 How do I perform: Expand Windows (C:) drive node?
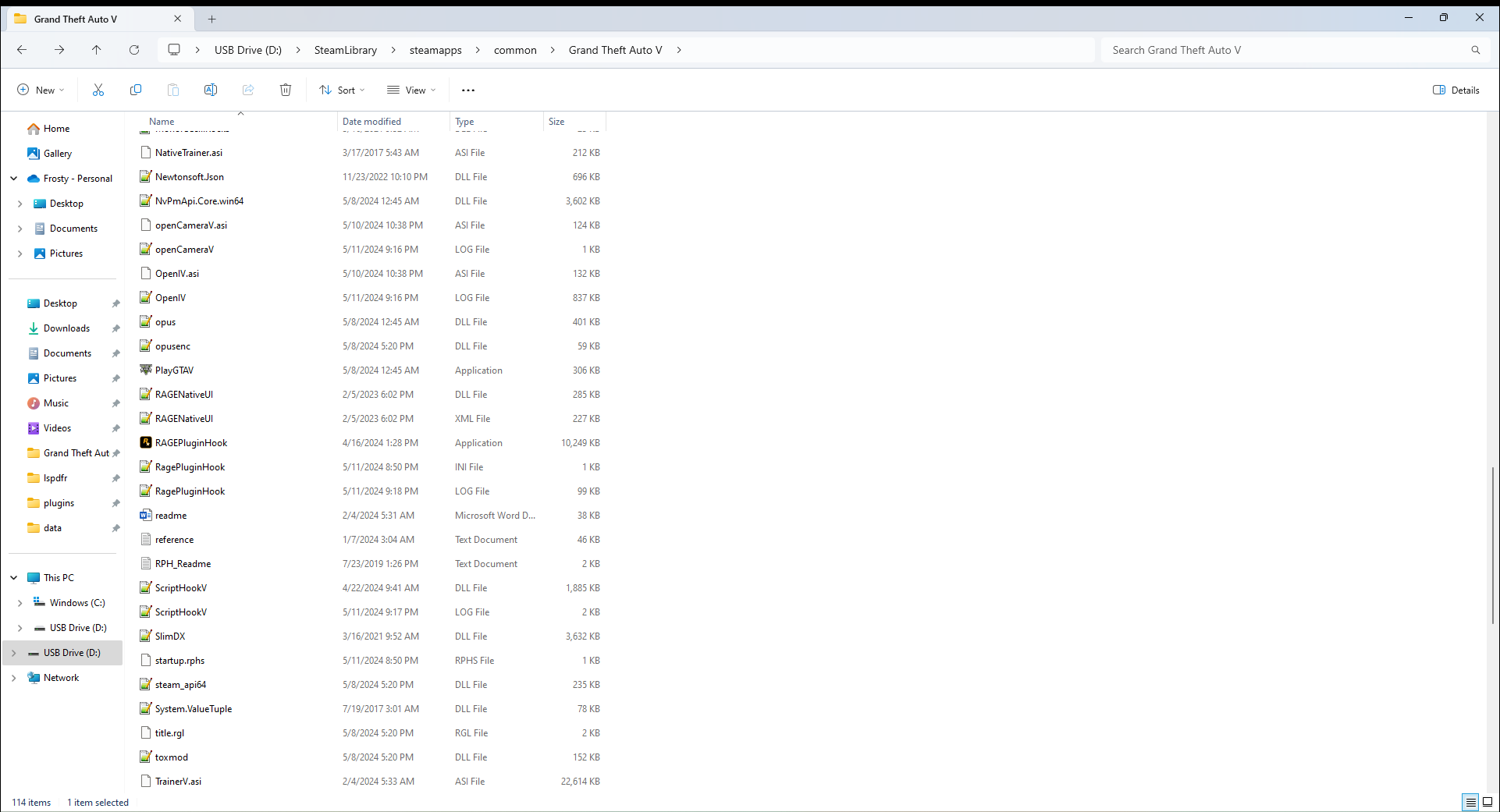coord(20,603)
